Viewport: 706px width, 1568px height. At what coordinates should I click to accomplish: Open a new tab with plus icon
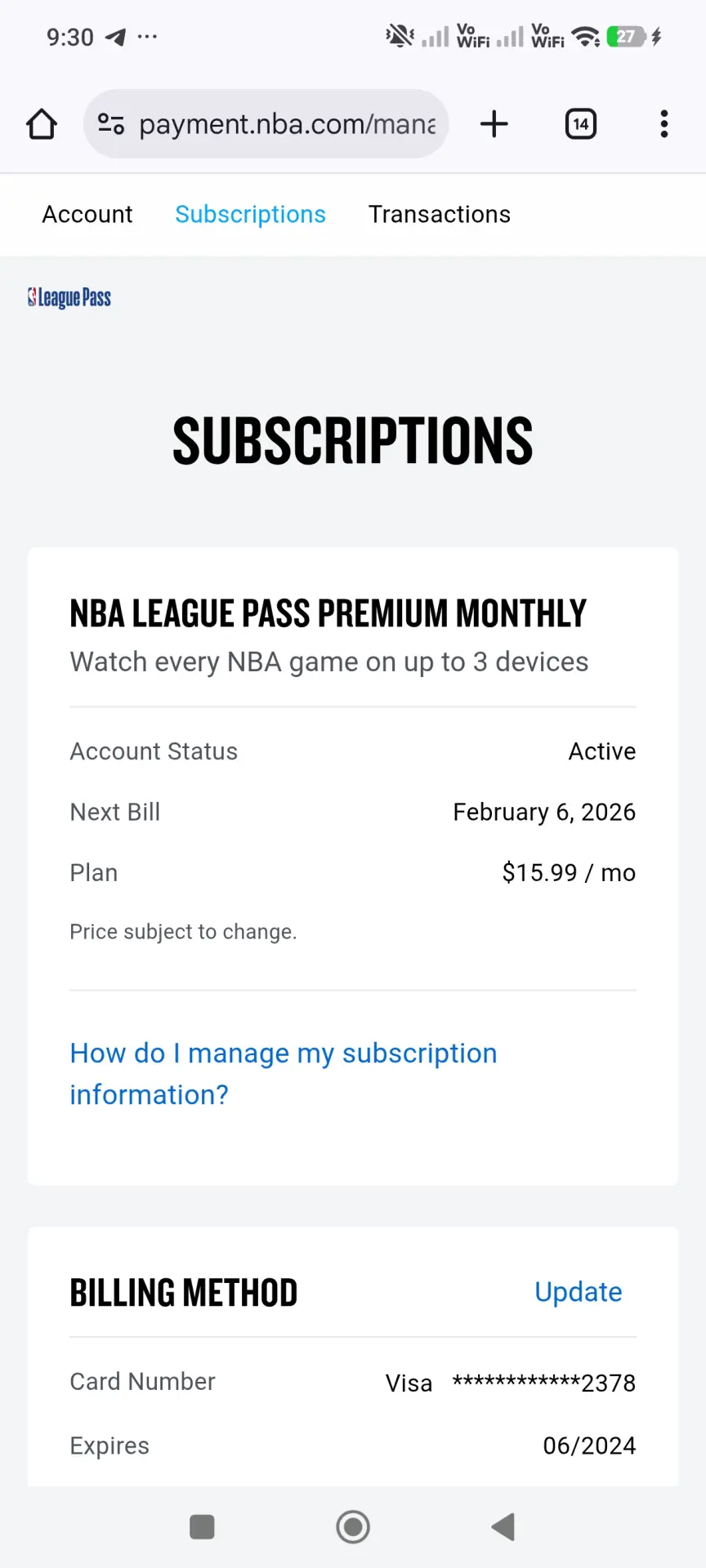494,124
